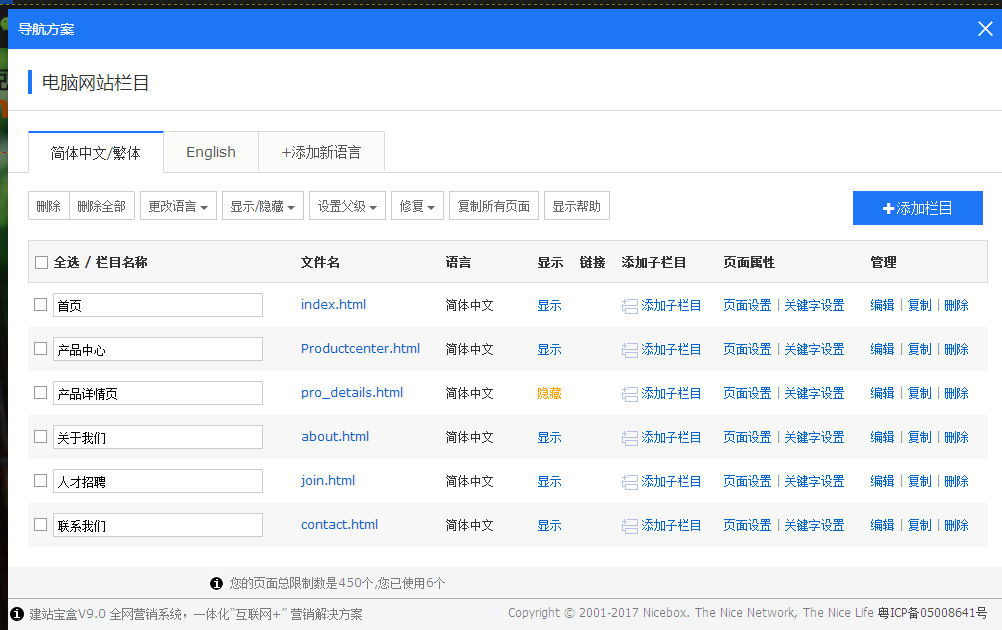Screen dimensions: 1002x630
Task: Click the add sub-column icon for 人才招聘 row
Action: click(x=629, y=482)
